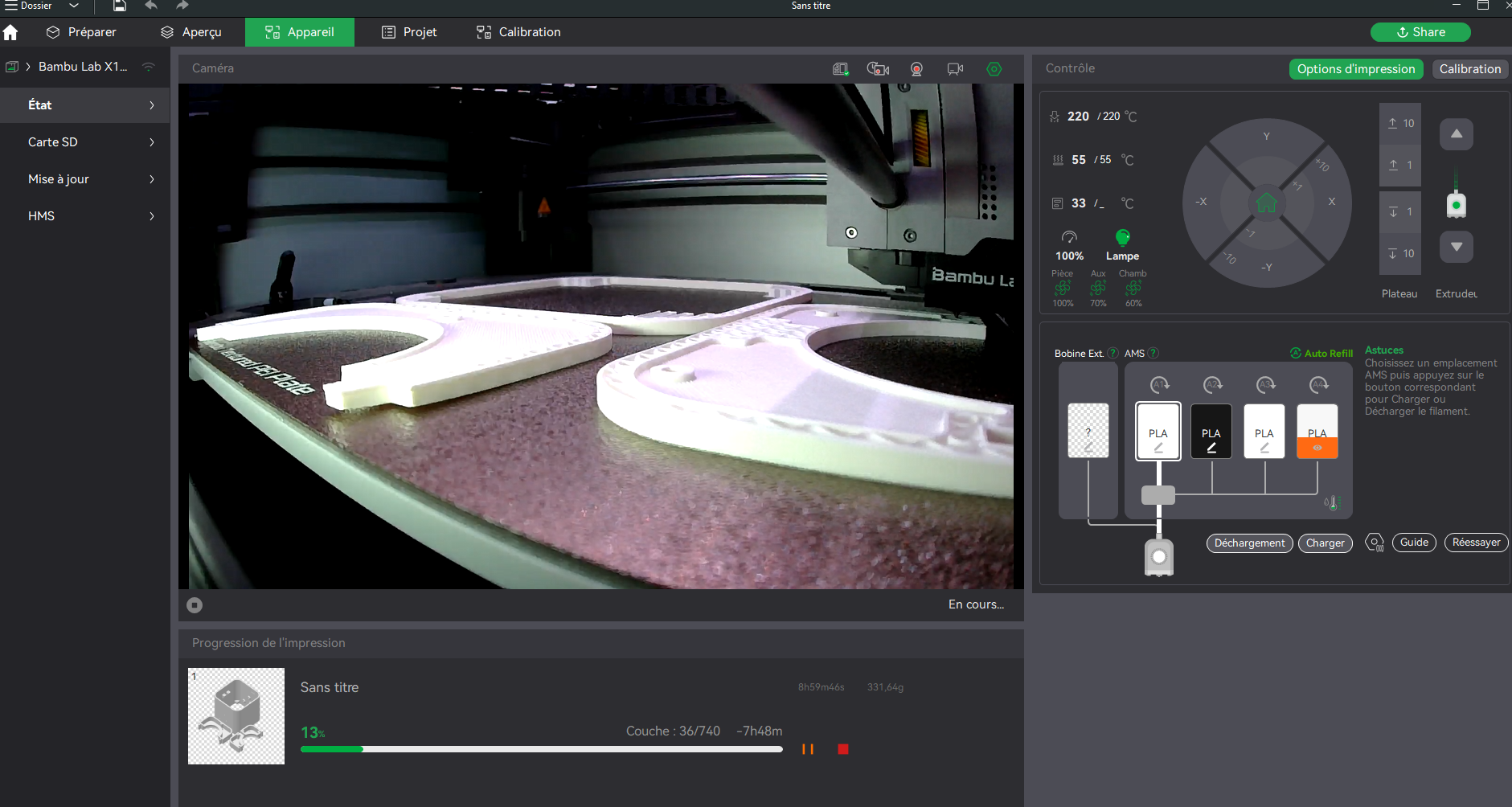Viewport: 1512px width, 807px height.
Task: Click the AMS settings hexagon icon
Action: coord(1375,543)
